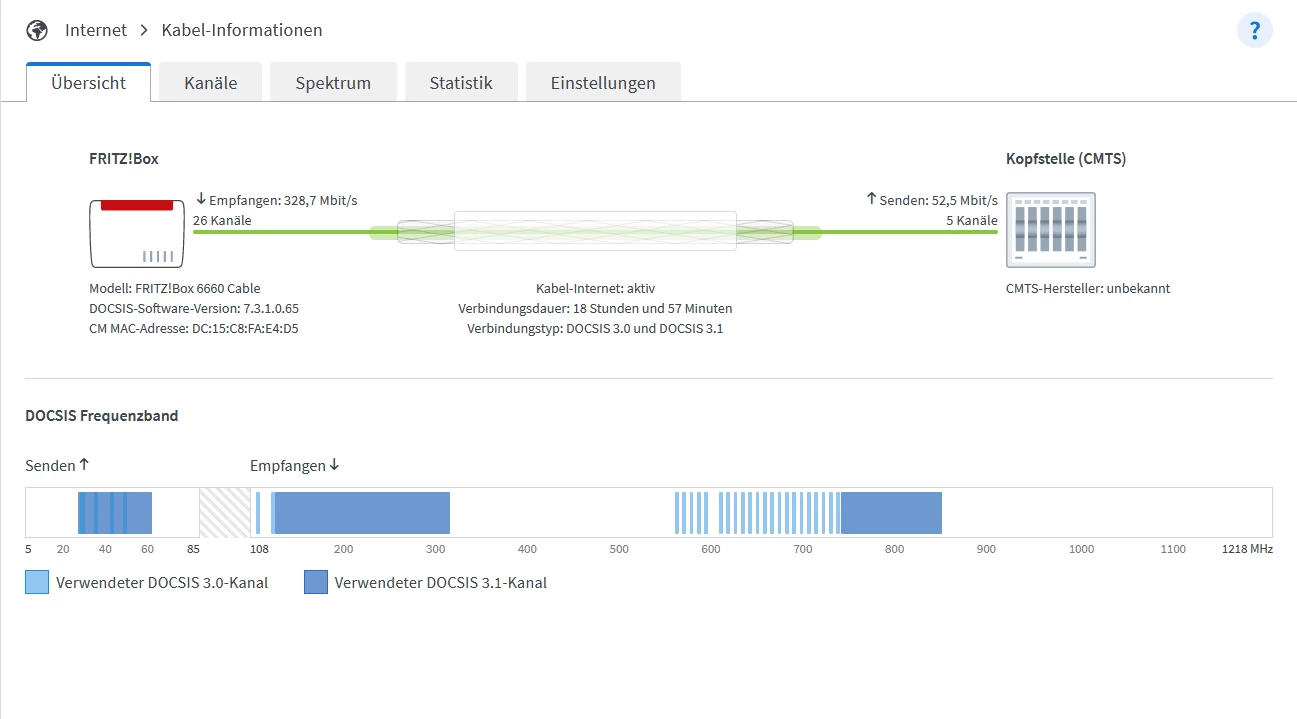Click the hatched guard band near 85 MHz
This screenshot has width=1297, height=719.
[x=225, y=513]
